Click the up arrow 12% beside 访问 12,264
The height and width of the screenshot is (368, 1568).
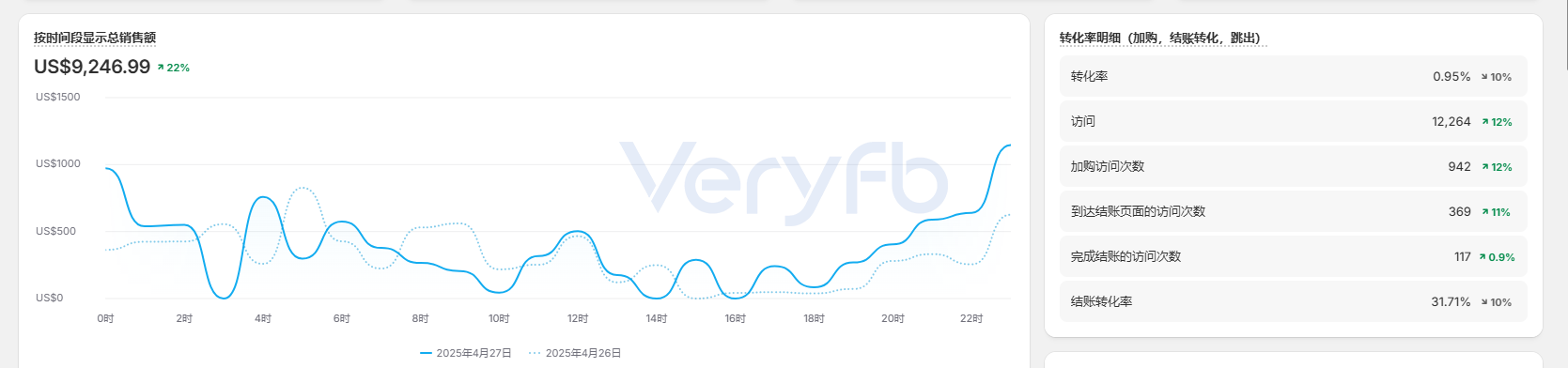click(x=1497, y=122)
